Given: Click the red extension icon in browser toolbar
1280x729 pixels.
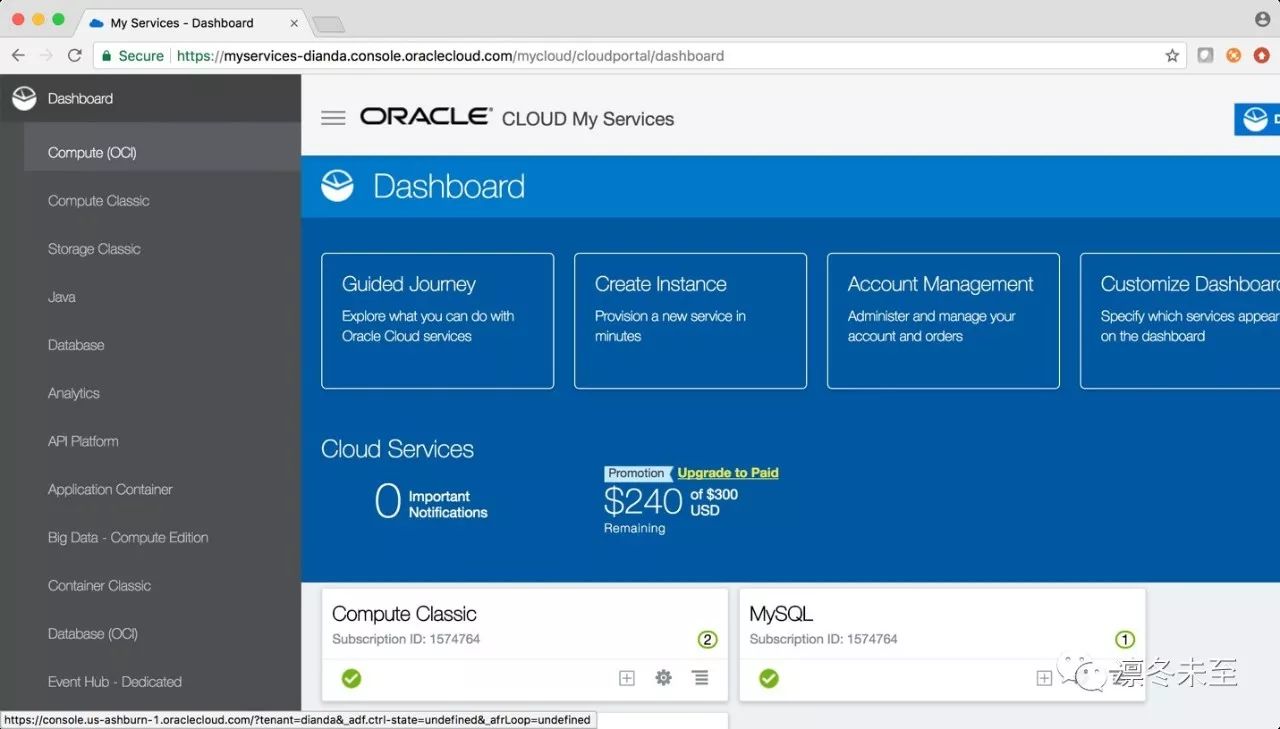Looking at the screenshot, I should pyautogui.click(x=1262, y=56).
